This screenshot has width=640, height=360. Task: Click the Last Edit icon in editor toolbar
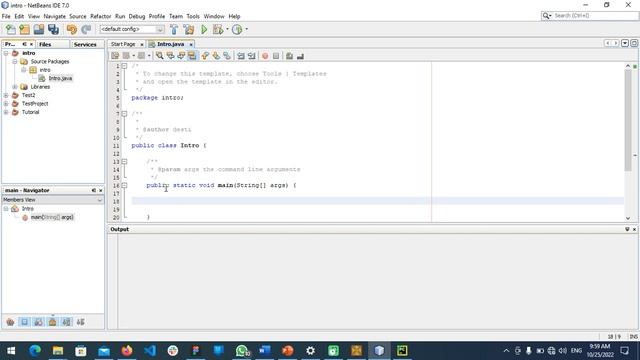[115, 56]
